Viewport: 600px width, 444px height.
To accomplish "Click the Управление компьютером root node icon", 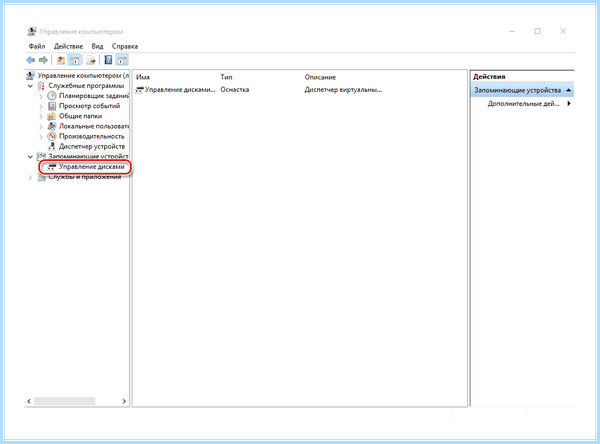I will click(x=31, y=75).
